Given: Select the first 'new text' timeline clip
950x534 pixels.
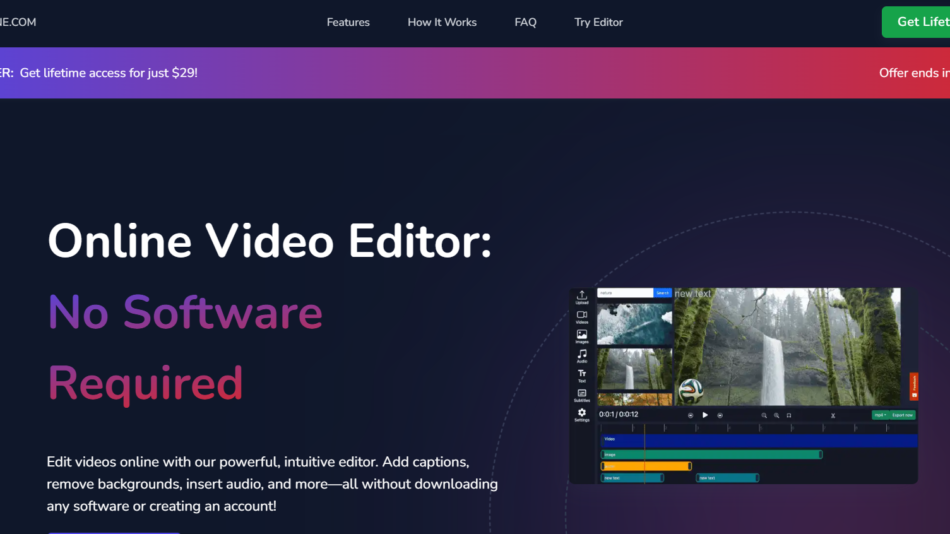Looking at the screenshot, I should pos(632,478).
